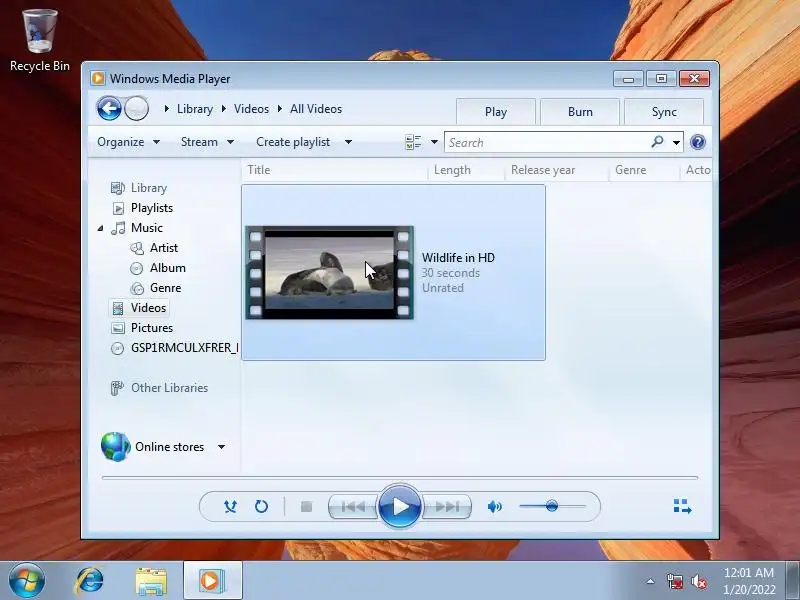Viewport: 800px width, 600px height.
Task: Open the search options dropdown arrow
Action: (676, 142)
